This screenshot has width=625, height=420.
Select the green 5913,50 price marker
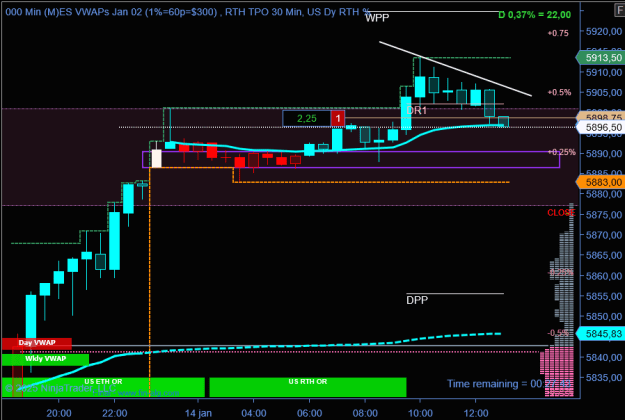tap(600, 58)
